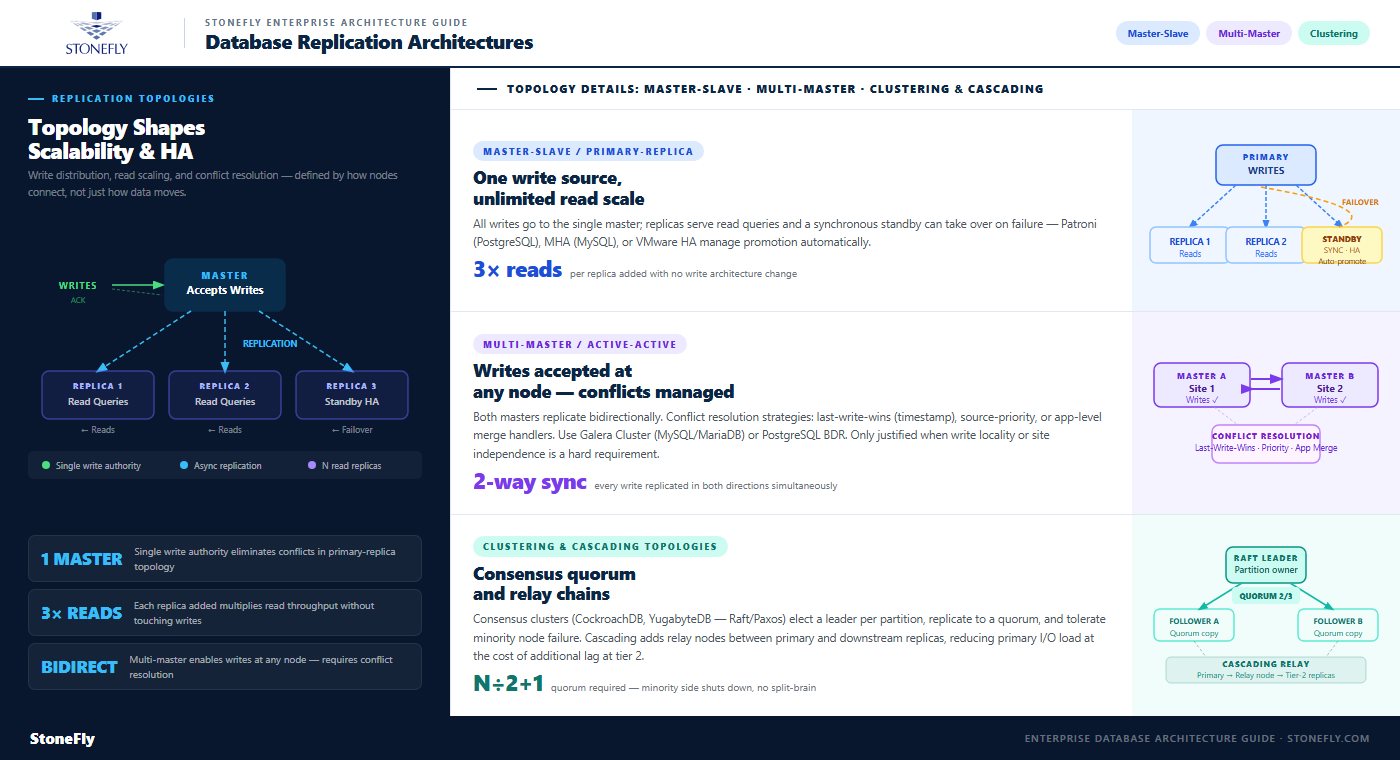This screenshot has width=1400, height=760.
Task: Click the CONFLICT RESOLUTION box
Action: point(1266,445)
